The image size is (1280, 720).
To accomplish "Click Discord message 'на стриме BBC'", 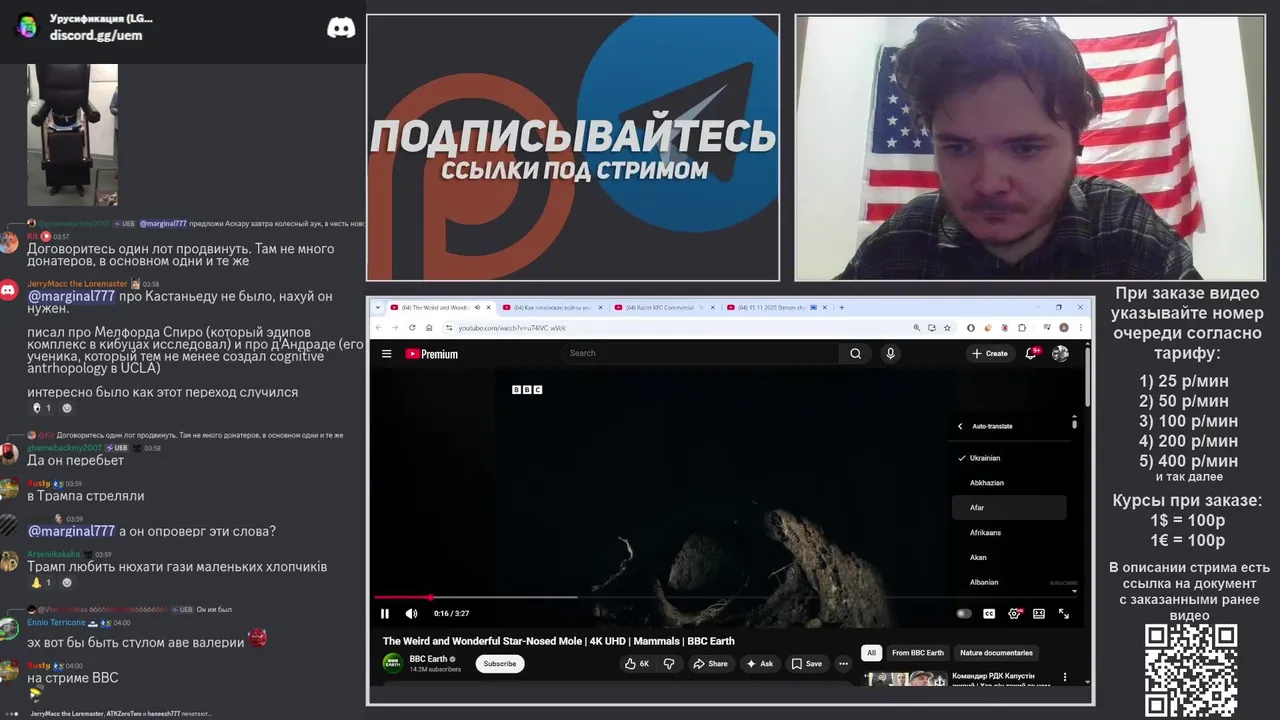I will (73, 678).
